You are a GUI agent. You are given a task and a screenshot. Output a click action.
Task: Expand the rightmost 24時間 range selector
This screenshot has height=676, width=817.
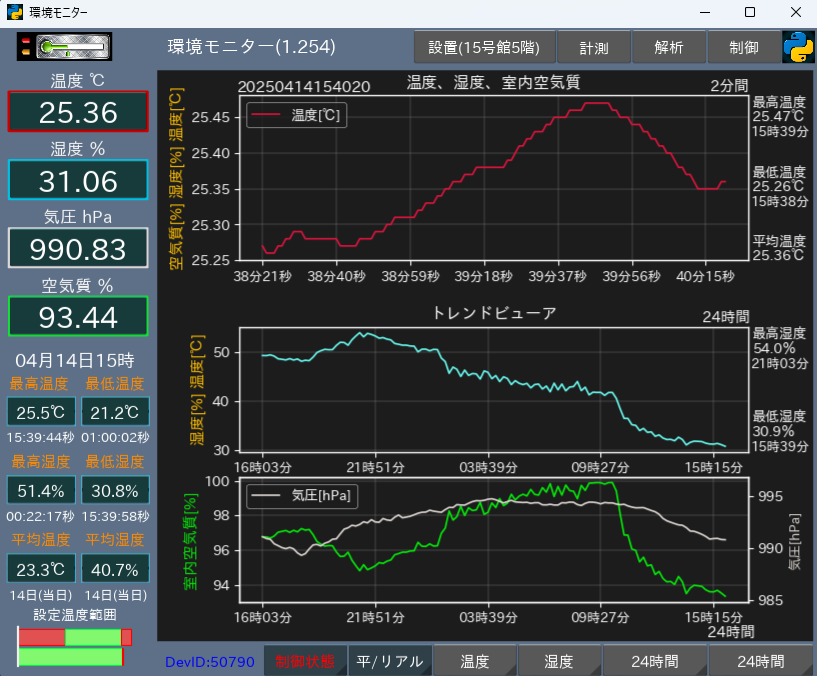point(761,661)
